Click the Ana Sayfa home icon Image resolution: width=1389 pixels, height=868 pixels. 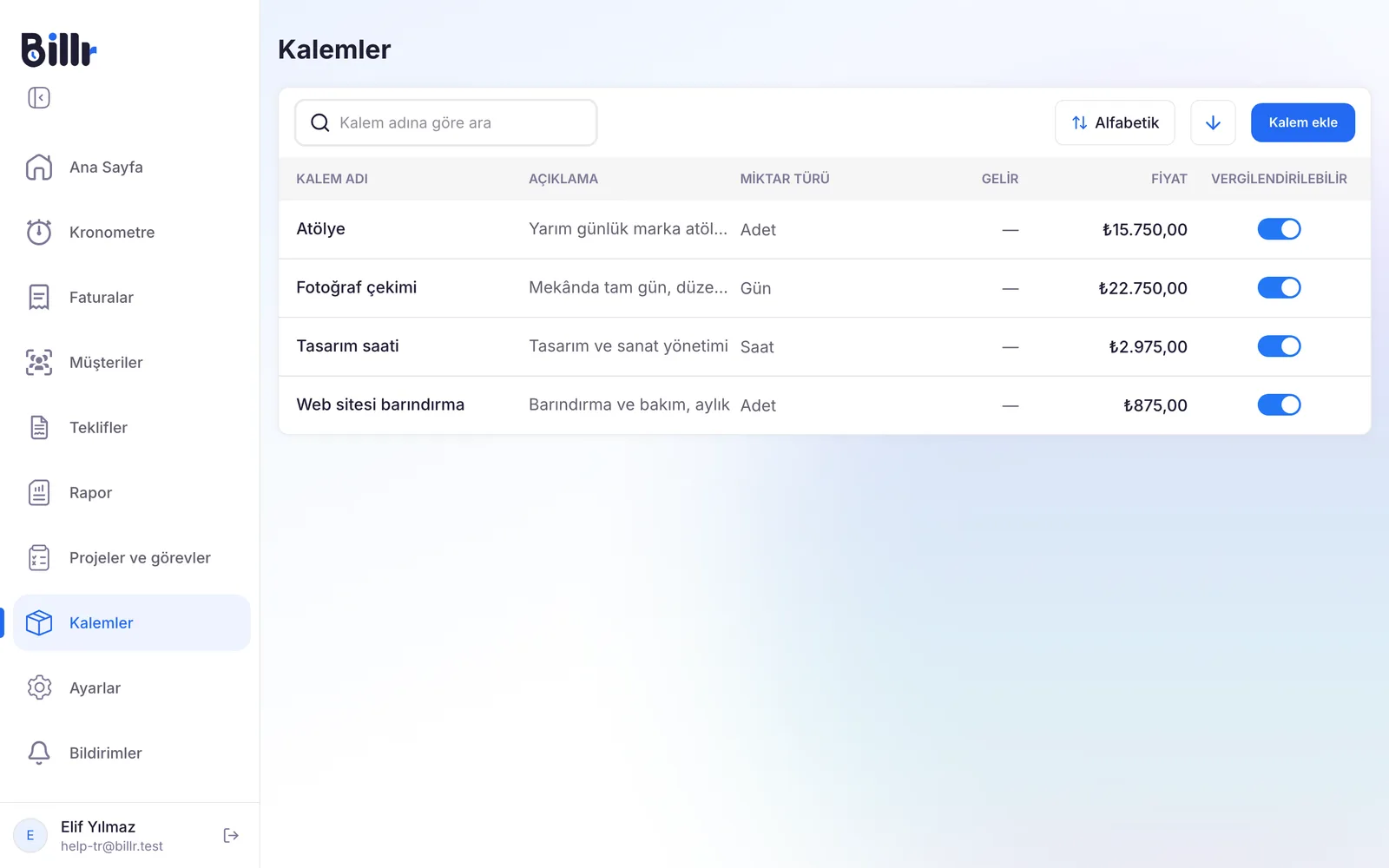39,167
